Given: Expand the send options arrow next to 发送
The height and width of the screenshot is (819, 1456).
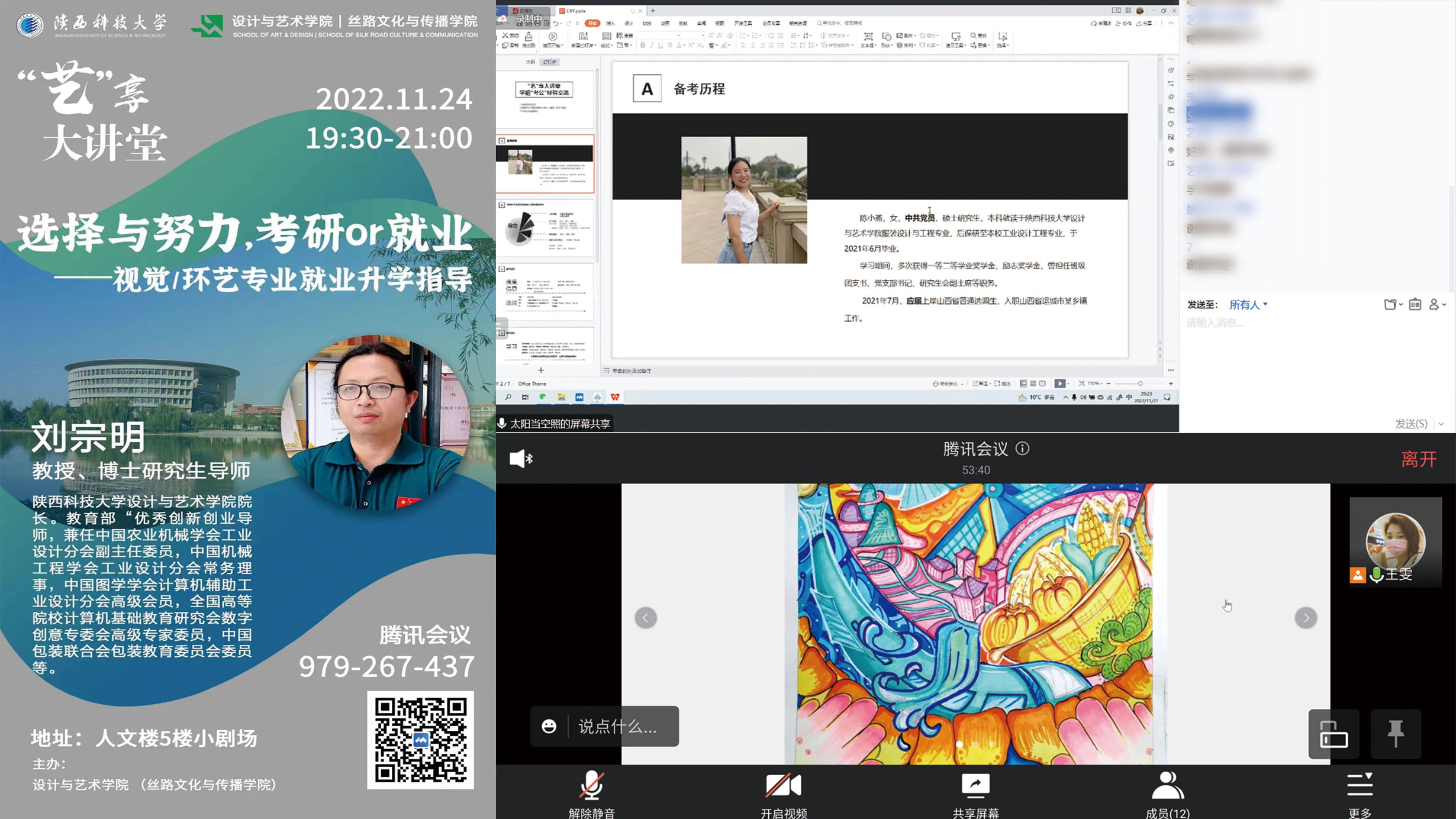Looking at the screenshot, I should pos(1442,424).
